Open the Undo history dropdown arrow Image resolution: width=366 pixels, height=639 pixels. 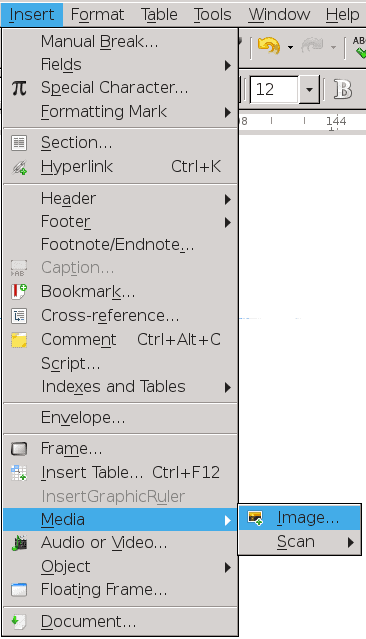[290, 47]
